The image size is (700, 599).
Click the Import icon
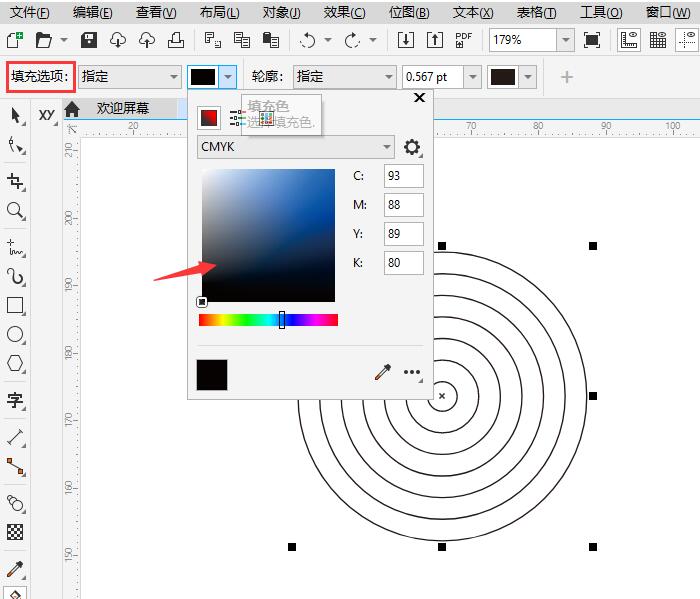[x=405, y=40]
